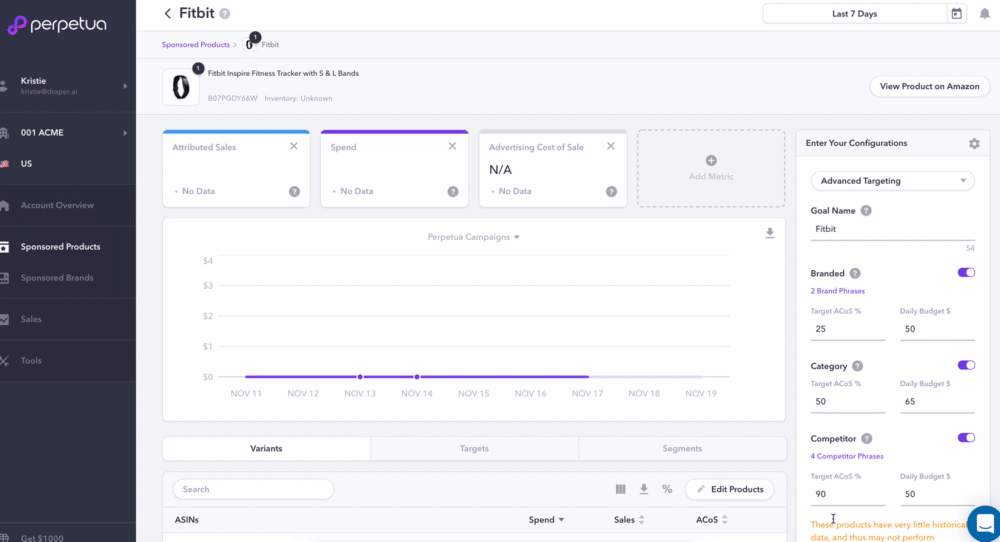Click the Edit Products button
This screenshot has height=542, width=1000.
tap(730, 489)
